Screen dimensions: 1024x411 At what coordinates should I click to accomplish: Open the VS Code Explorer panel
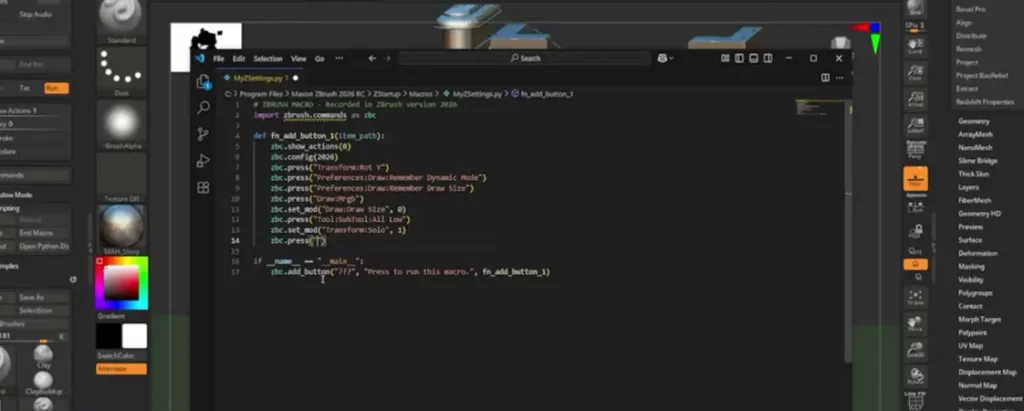(x=203, y=81)
